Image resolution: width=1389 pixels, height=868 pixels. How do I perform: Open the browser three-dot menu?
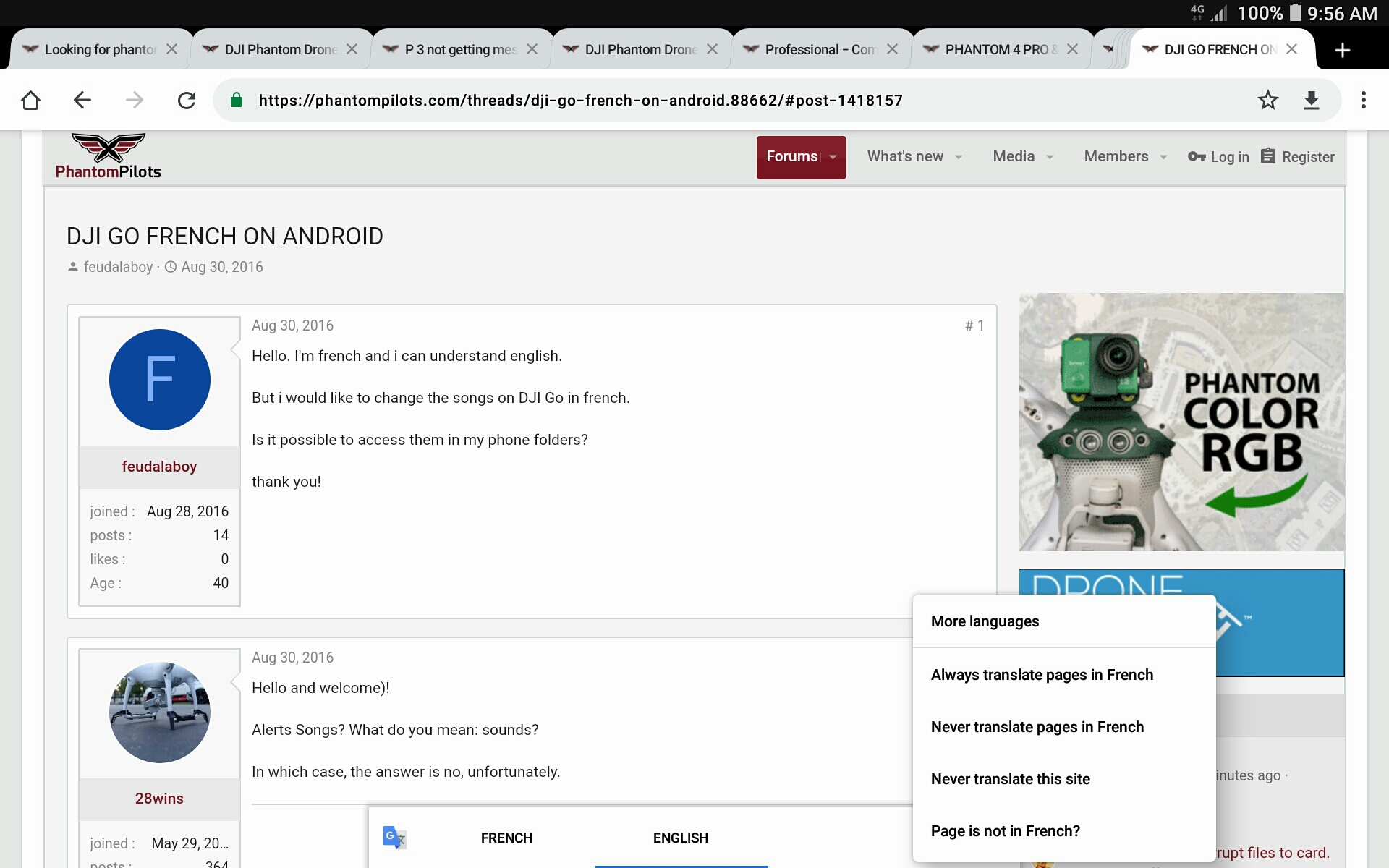(1363, 100)
